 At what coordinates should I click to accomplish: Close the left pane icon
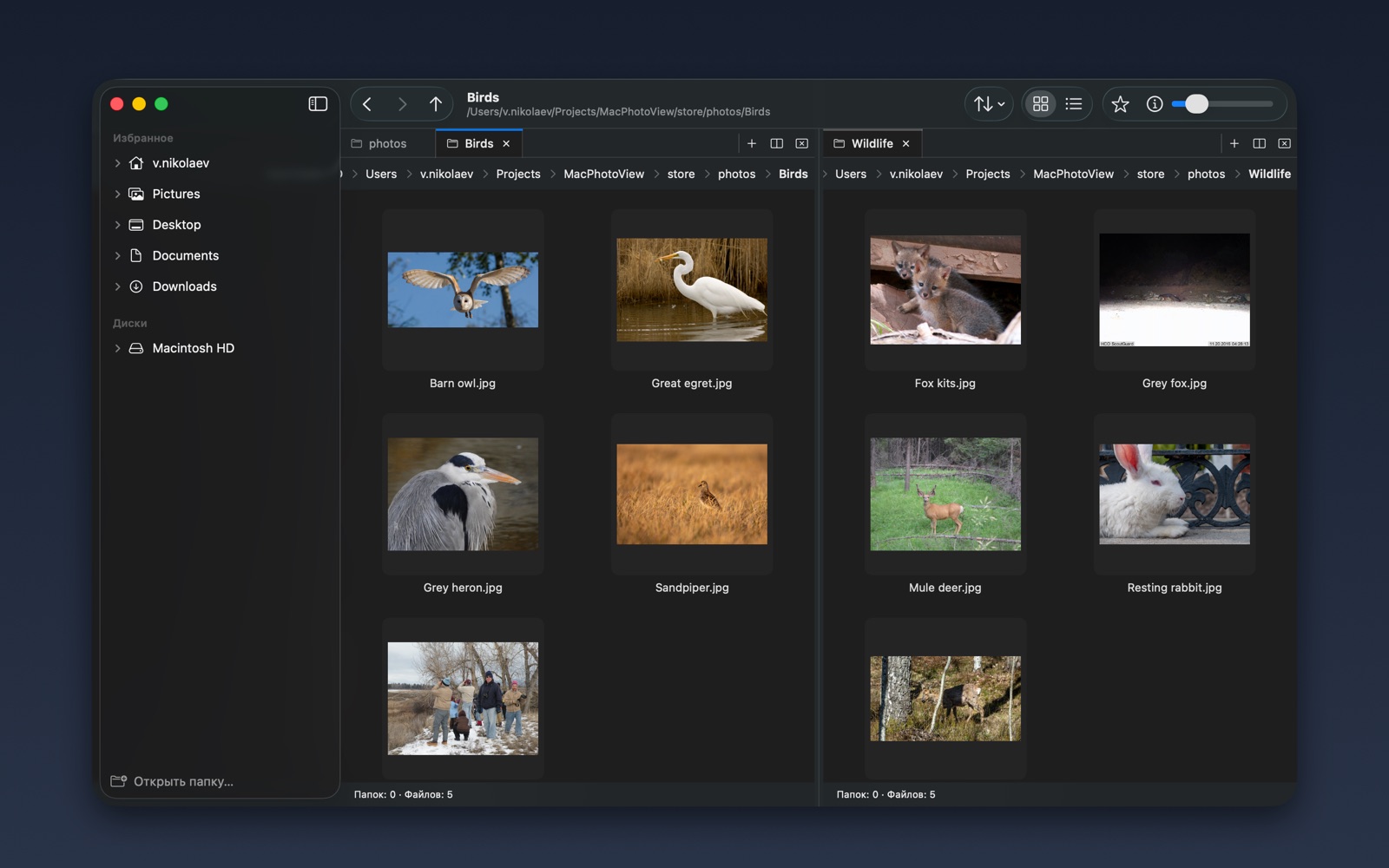tap(802, 143)
